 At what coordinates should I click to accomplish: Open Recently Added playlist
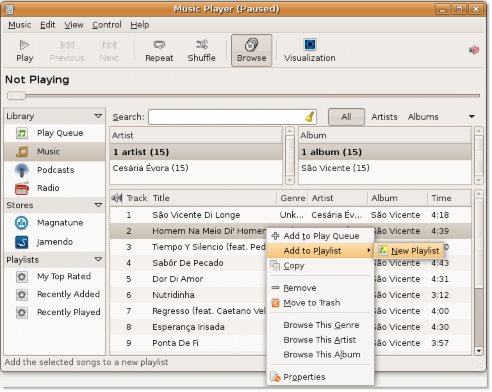(x=55, y=294)
